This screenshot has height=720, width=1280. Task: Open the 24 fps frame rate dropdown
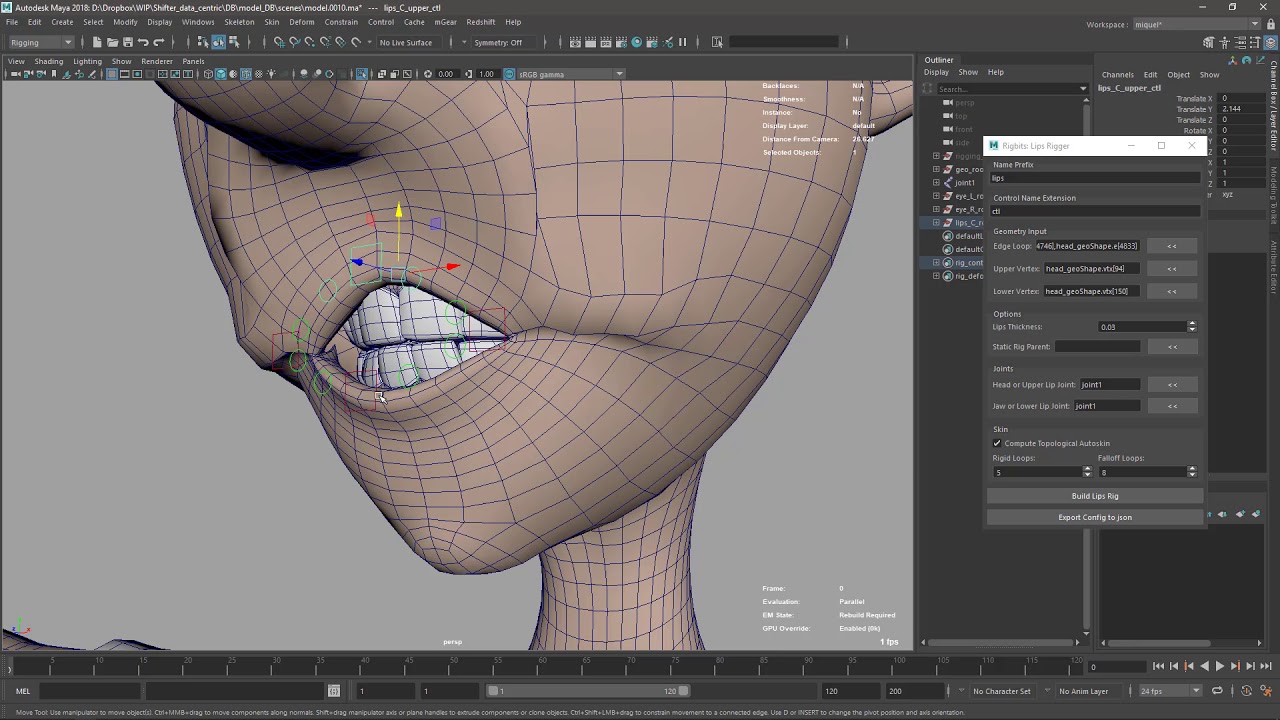(x=1170, y=691)
